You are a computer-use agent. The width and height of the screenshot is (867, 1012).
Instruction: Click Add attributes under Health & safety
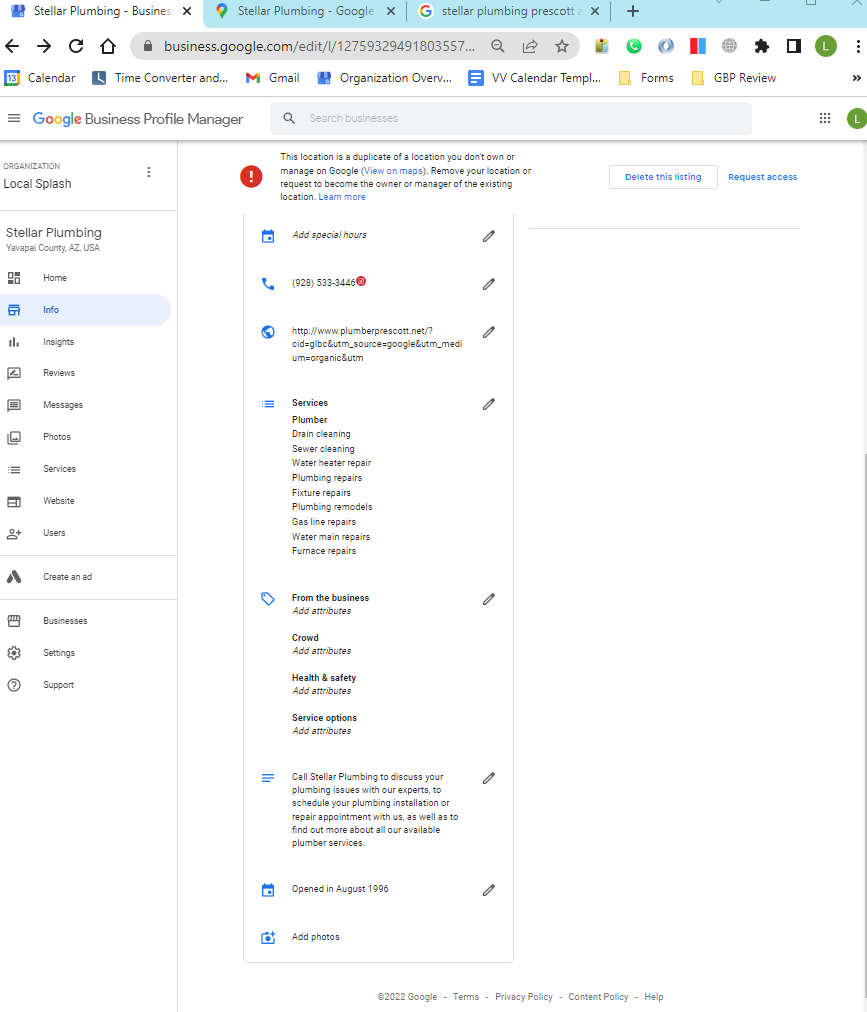point(321,691)
